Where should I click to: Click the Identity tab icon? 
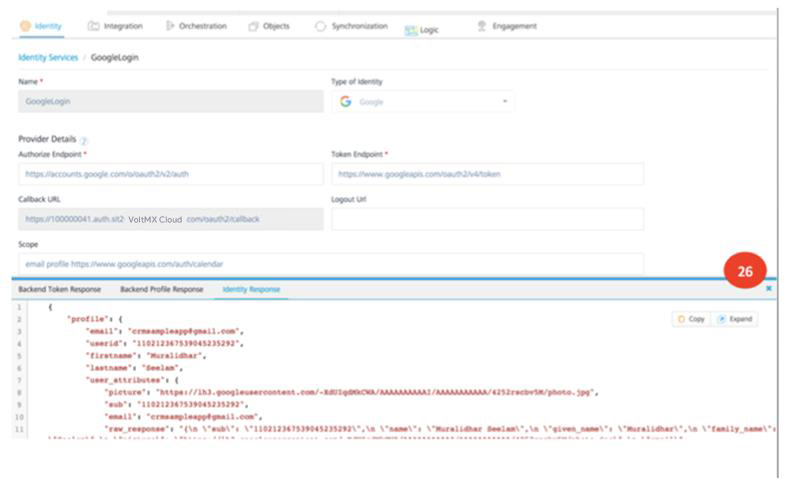tap(25, 26)
